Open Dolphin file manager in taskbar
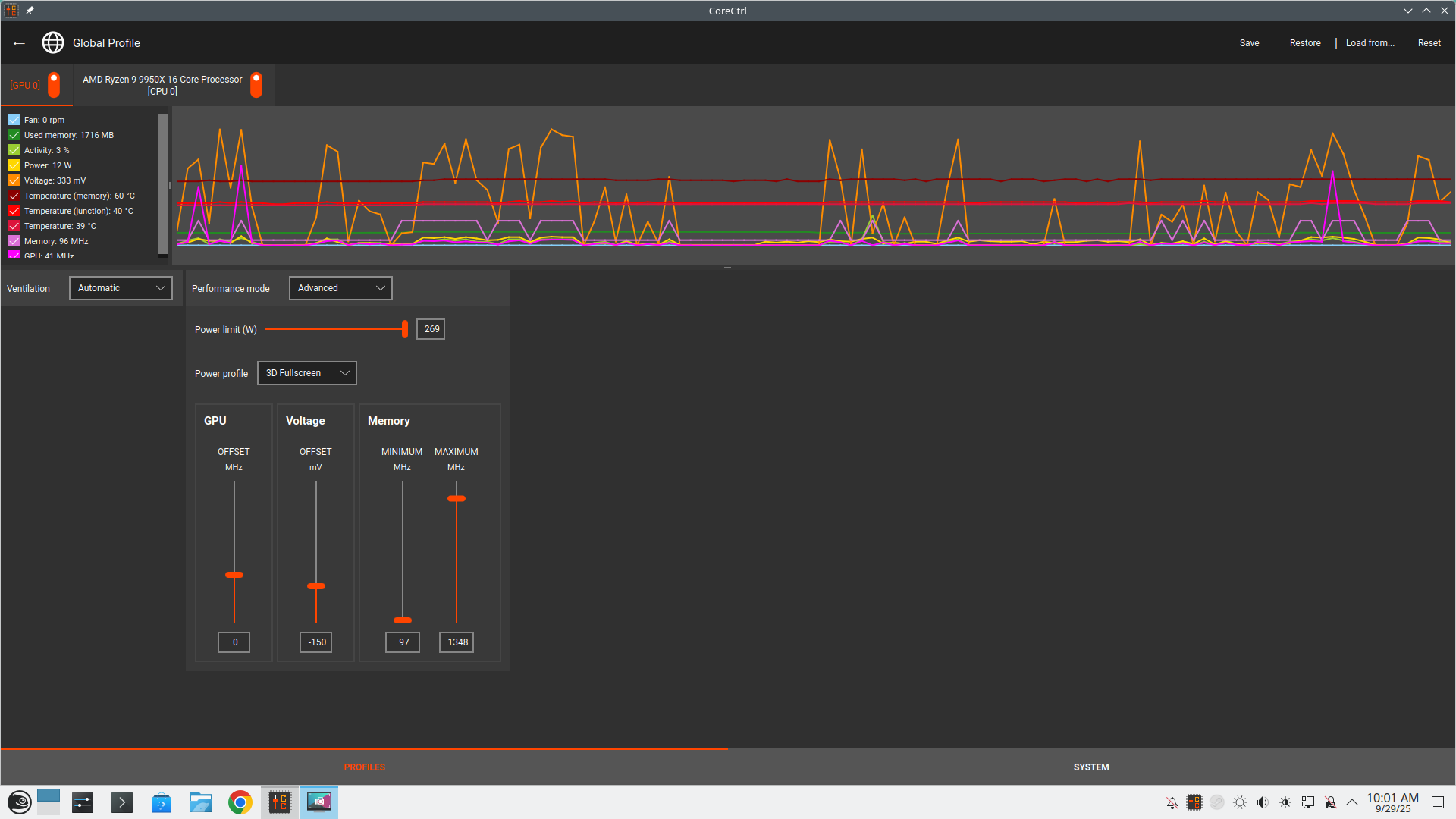 tap(200, 802)
